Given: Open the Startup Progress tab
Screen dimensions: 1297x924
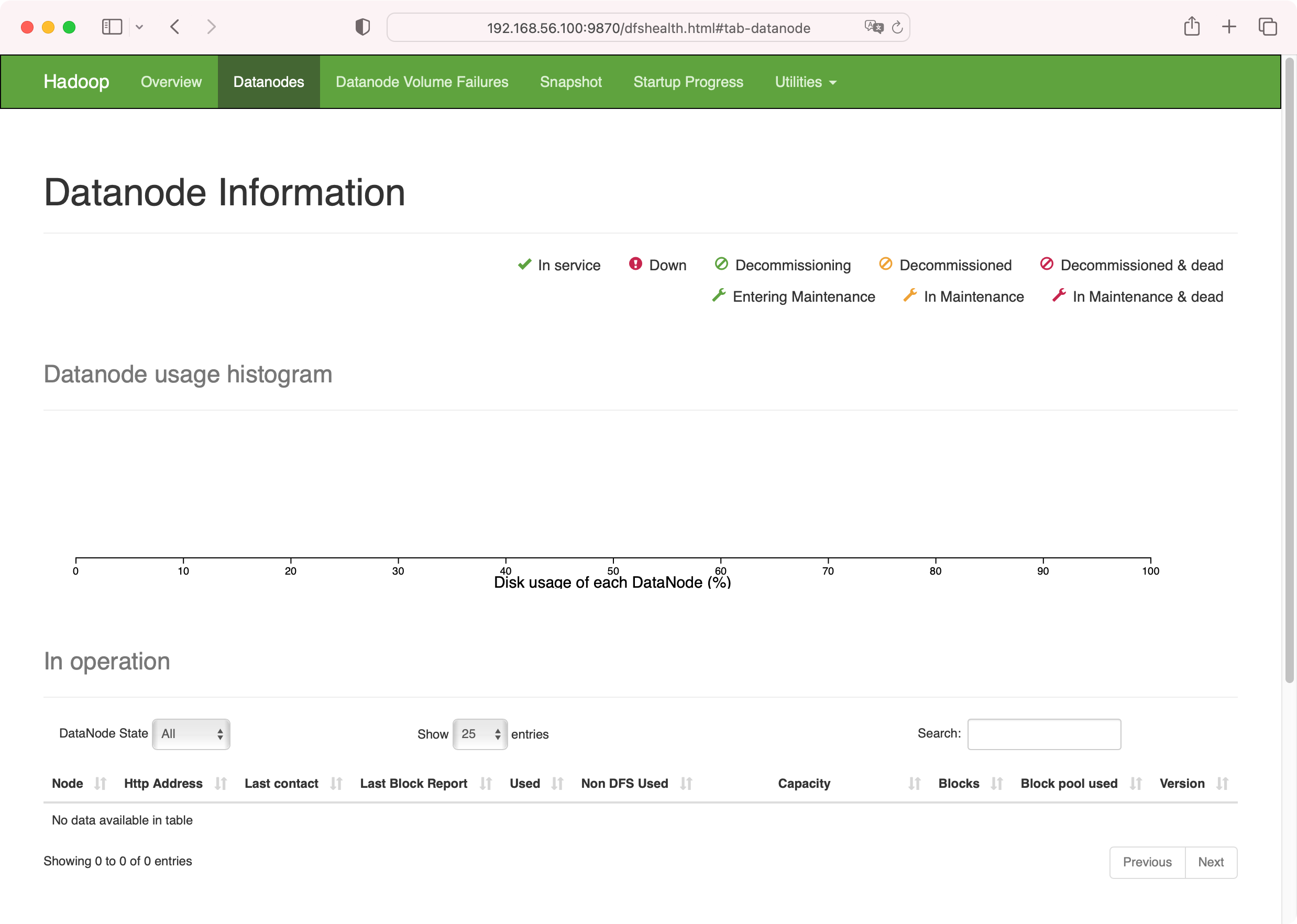Looking at the screenshot, I should (x=688, y=82).
